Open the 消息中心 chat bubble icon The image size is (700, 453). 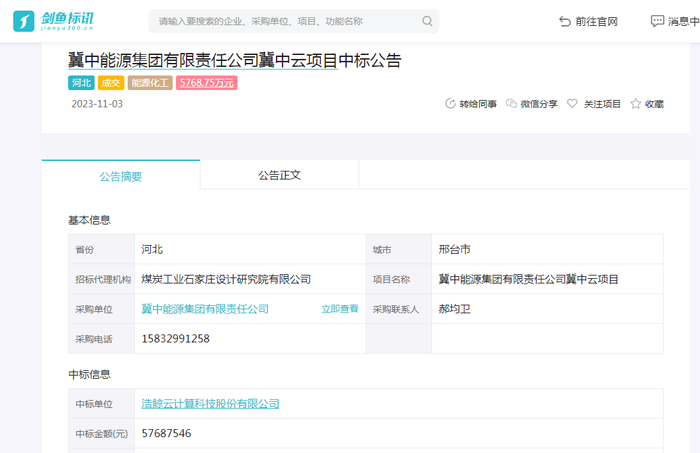(657, 21)
